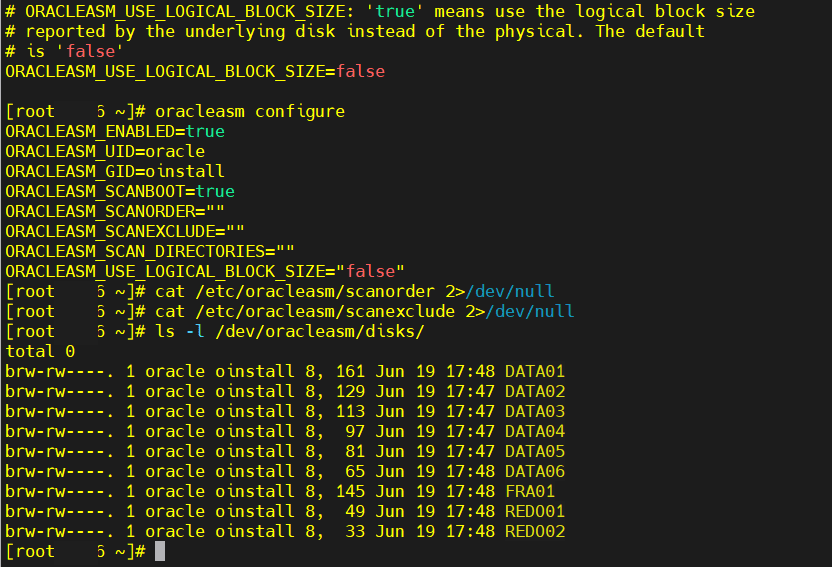This screenshot has width=832, height=567.
Task: Click minor number 129 in DATA02 row
Action: click(350, 391)
